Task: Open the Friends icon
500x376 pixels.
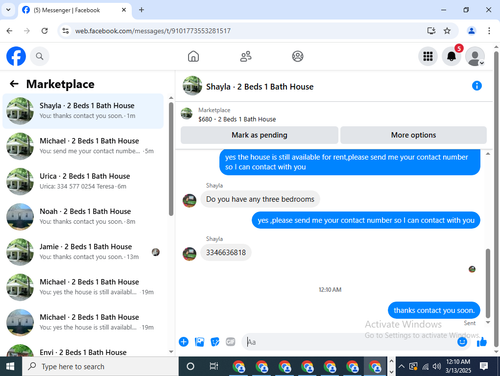Action: [246, 56]
